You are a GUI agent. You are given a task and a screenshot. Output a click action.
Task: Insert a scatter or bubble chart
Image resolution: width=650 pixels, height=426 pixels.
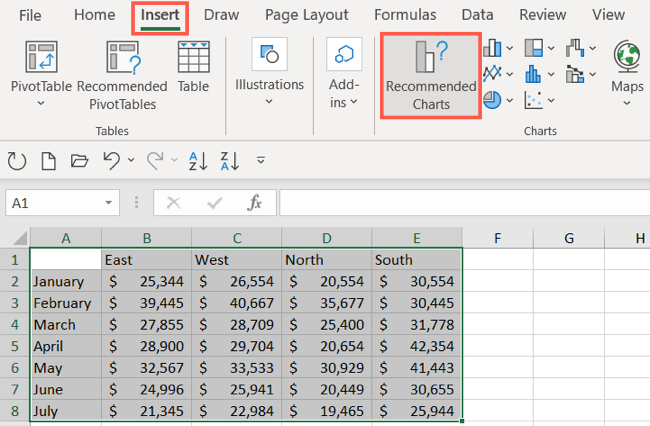[533, 100]
